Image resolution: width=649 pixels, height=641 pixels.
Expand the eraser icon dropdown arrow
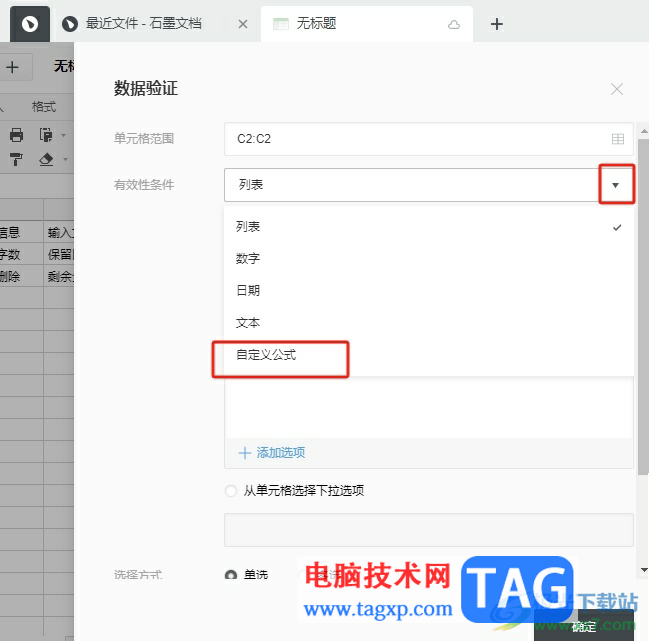pos(65,159)
